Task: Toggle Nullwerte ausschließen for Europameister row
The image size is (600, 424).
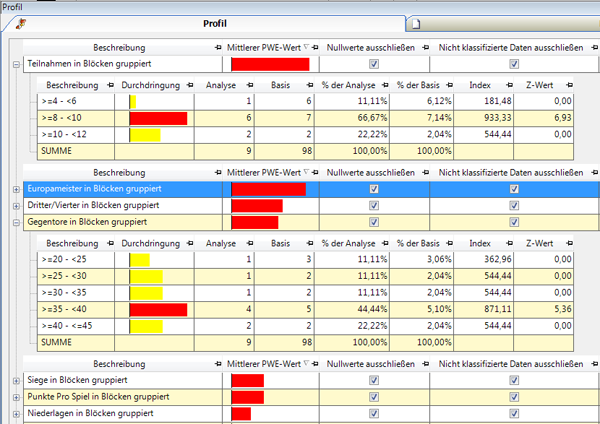Action: click(374, 189)
